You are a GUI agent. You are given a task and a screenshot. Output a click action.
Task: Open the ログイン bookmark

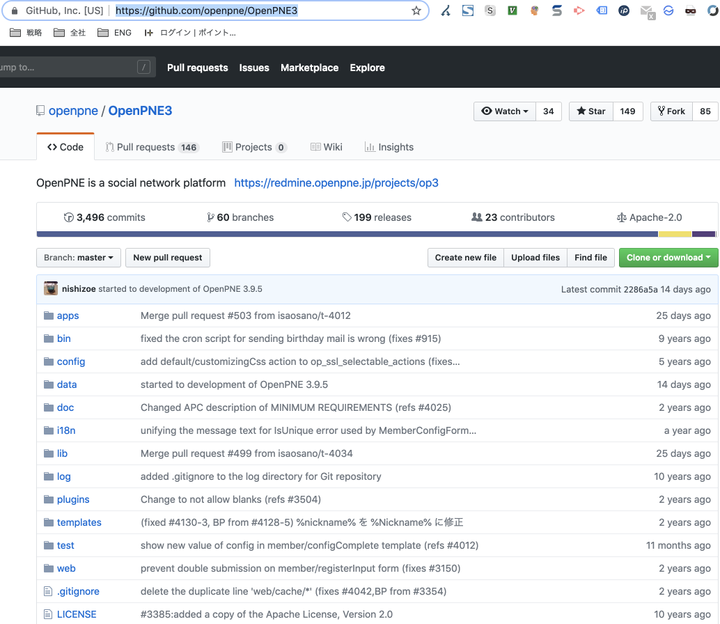190,33
